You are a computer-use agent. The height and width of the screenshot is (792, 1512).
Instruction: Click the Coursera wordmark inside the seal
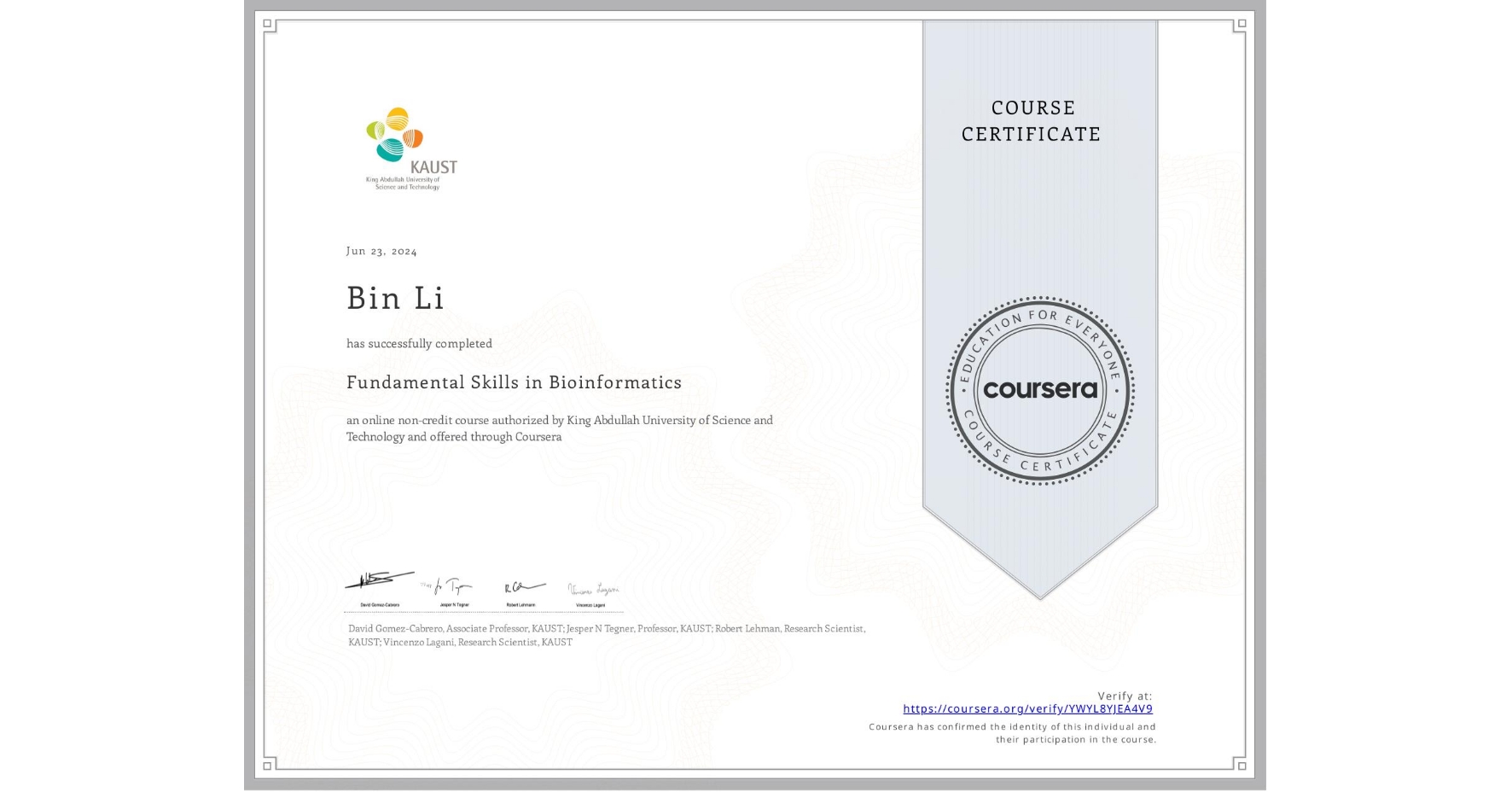1040,389
